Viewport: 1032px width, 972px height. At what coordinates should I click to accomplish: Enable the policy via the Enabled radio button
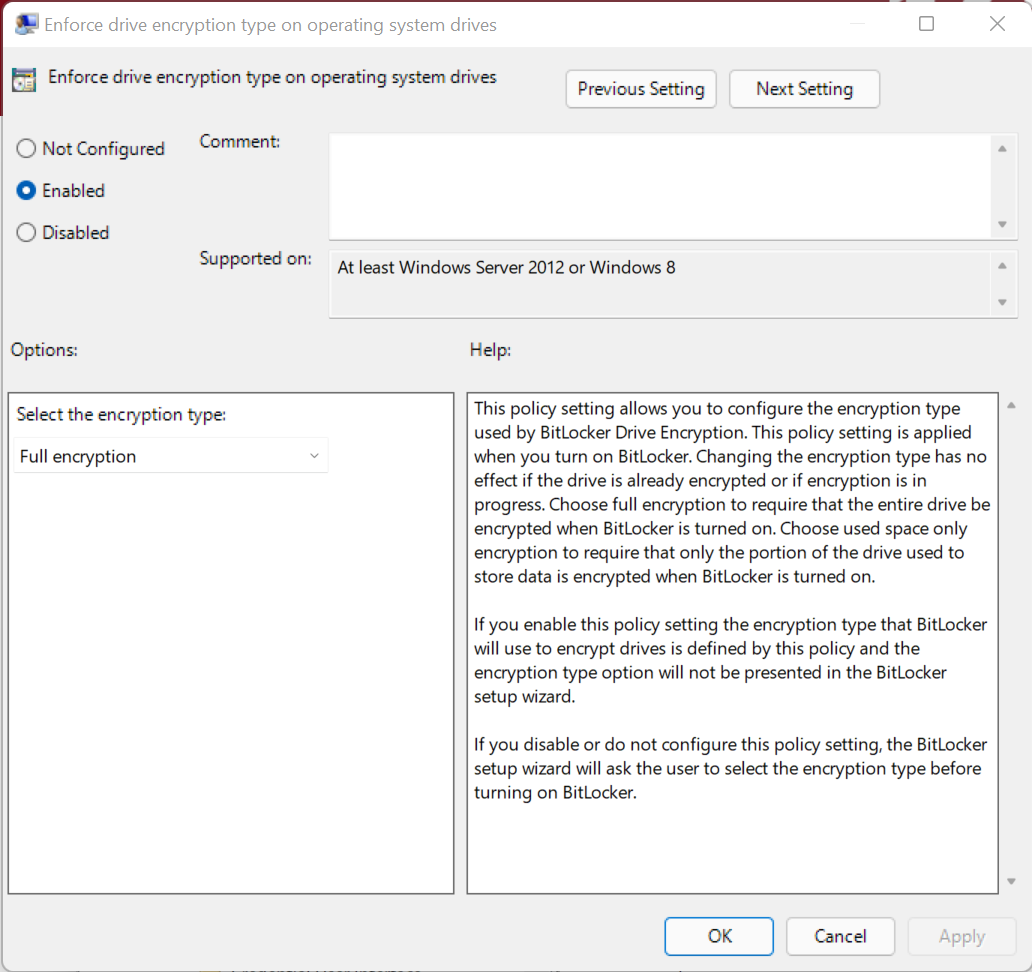click(25, 190)
